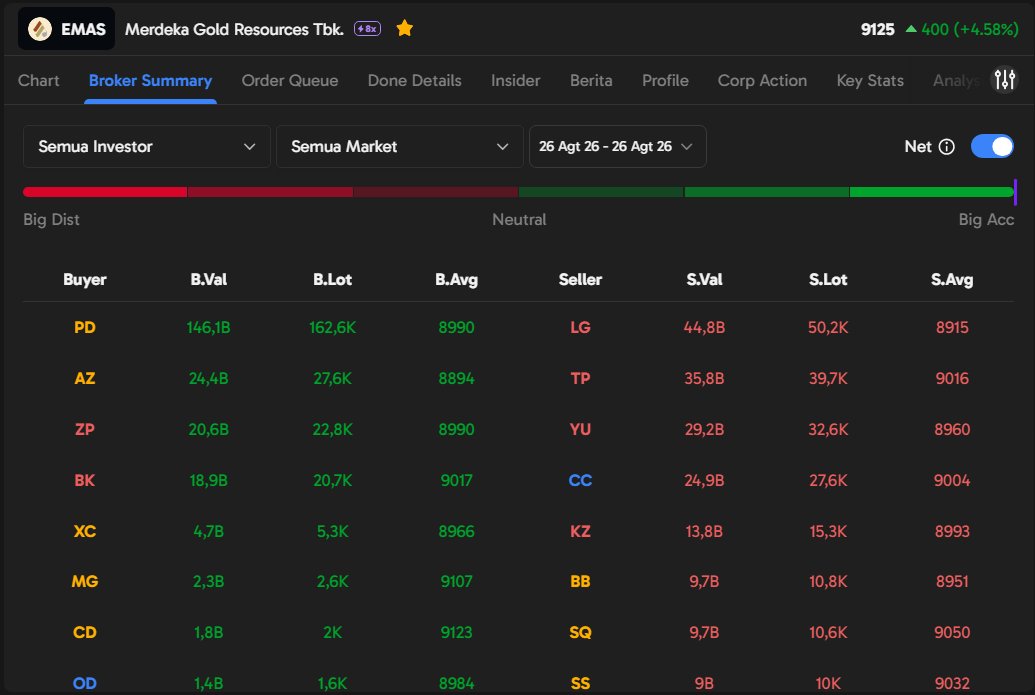Toggle the favorite star for EMAS

click(405, 28)
